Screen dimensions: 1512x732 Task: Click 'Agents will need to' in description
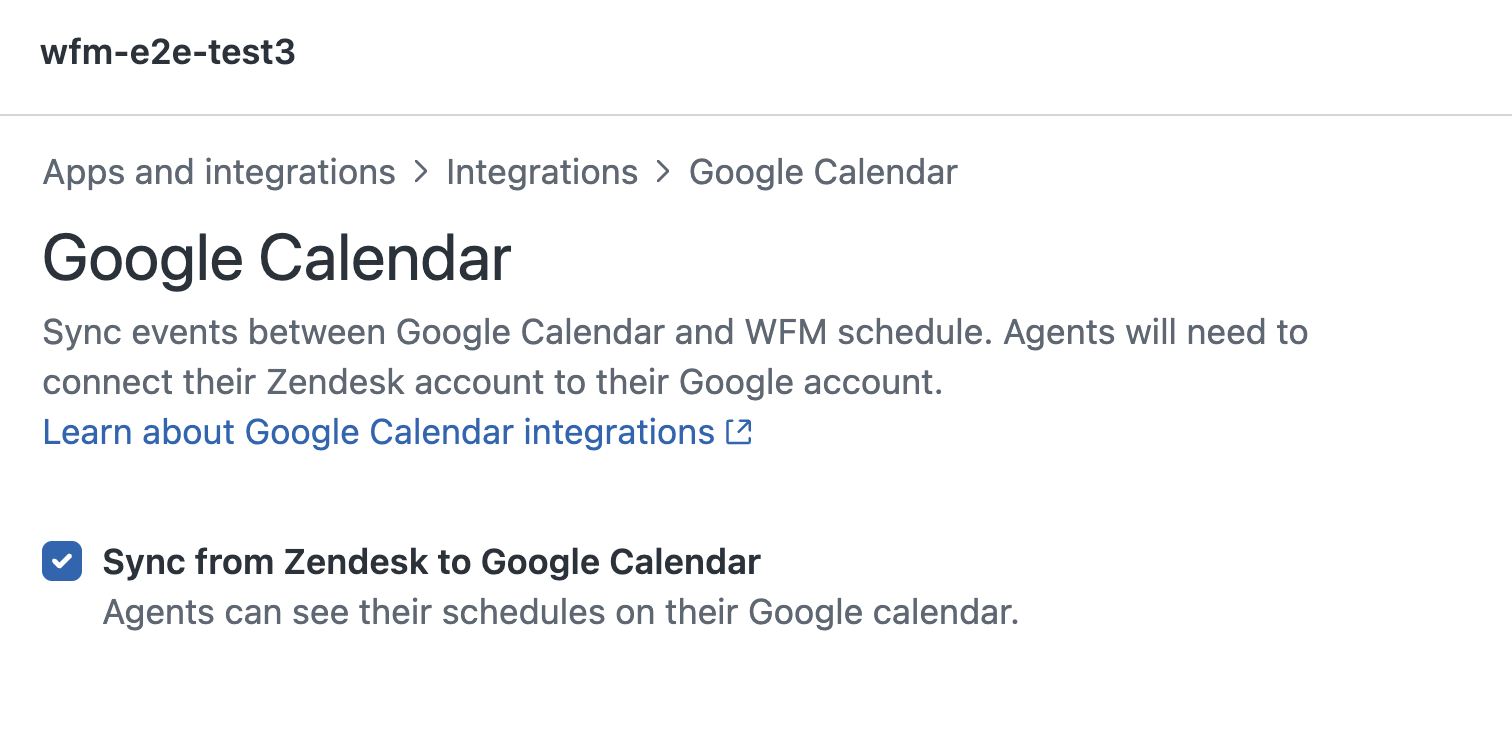point(1155,332)
